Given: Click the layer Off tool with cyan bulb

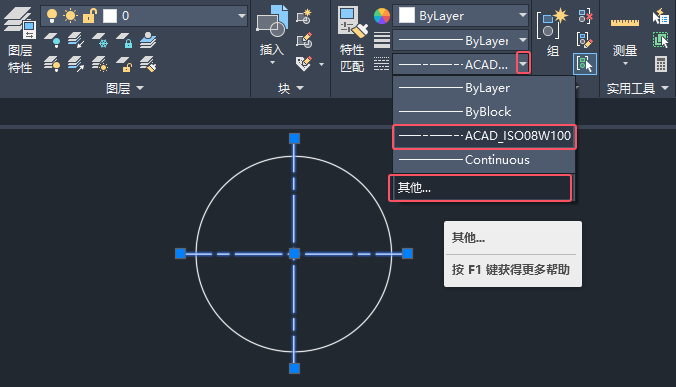Looking at the screenshot, I should 52,40.
